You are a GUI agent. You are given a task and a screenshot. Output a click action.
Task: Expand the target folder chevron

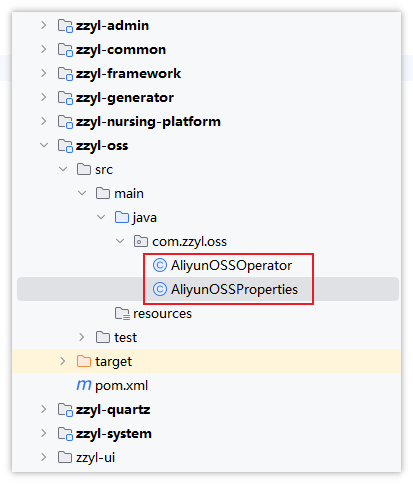pyautogui.click(x=63, y=361)
